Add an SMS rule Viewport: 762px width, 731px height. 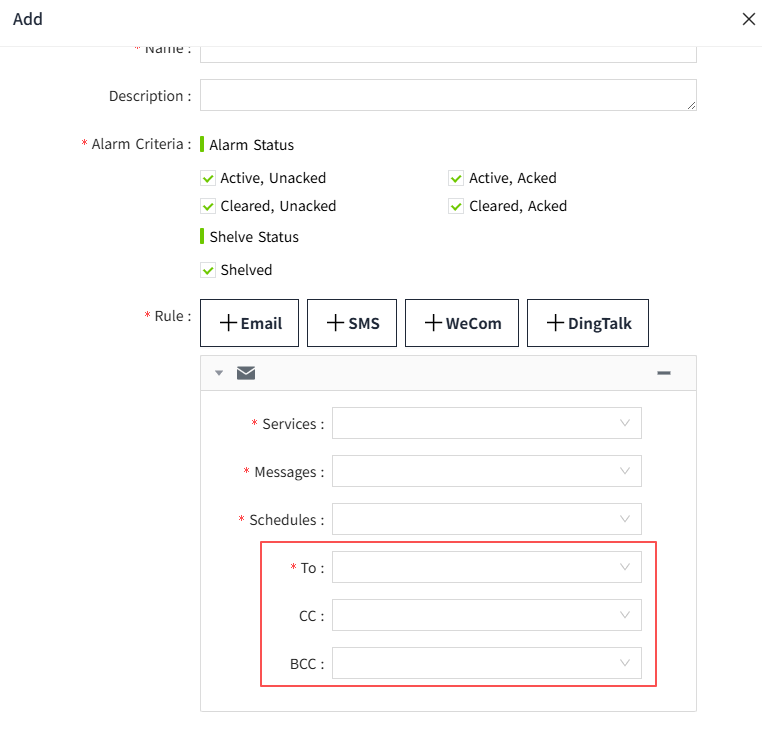tap(352, 323)
